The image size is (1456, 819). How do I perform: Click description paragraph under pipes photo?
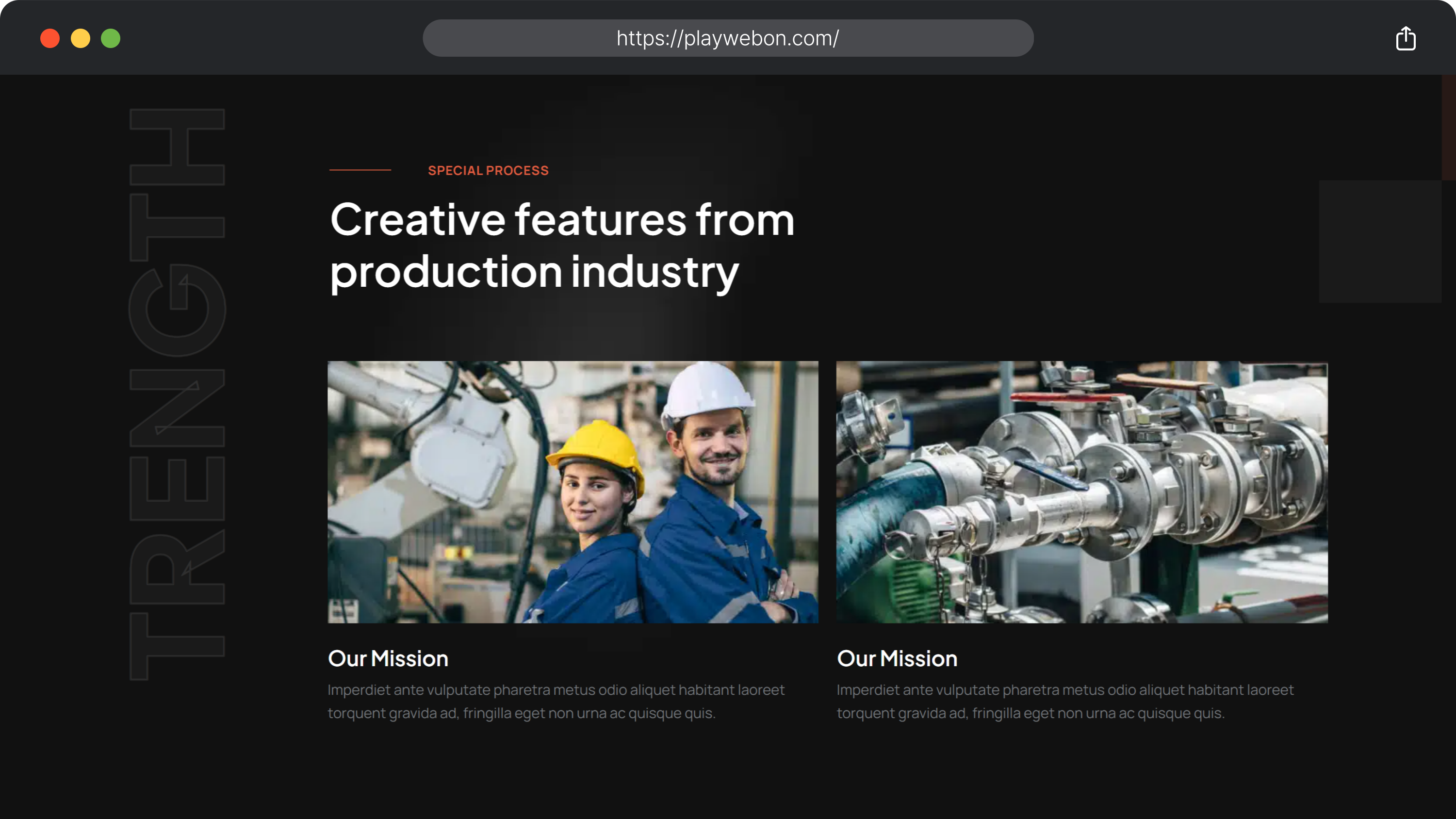[x=1065, y=701]
